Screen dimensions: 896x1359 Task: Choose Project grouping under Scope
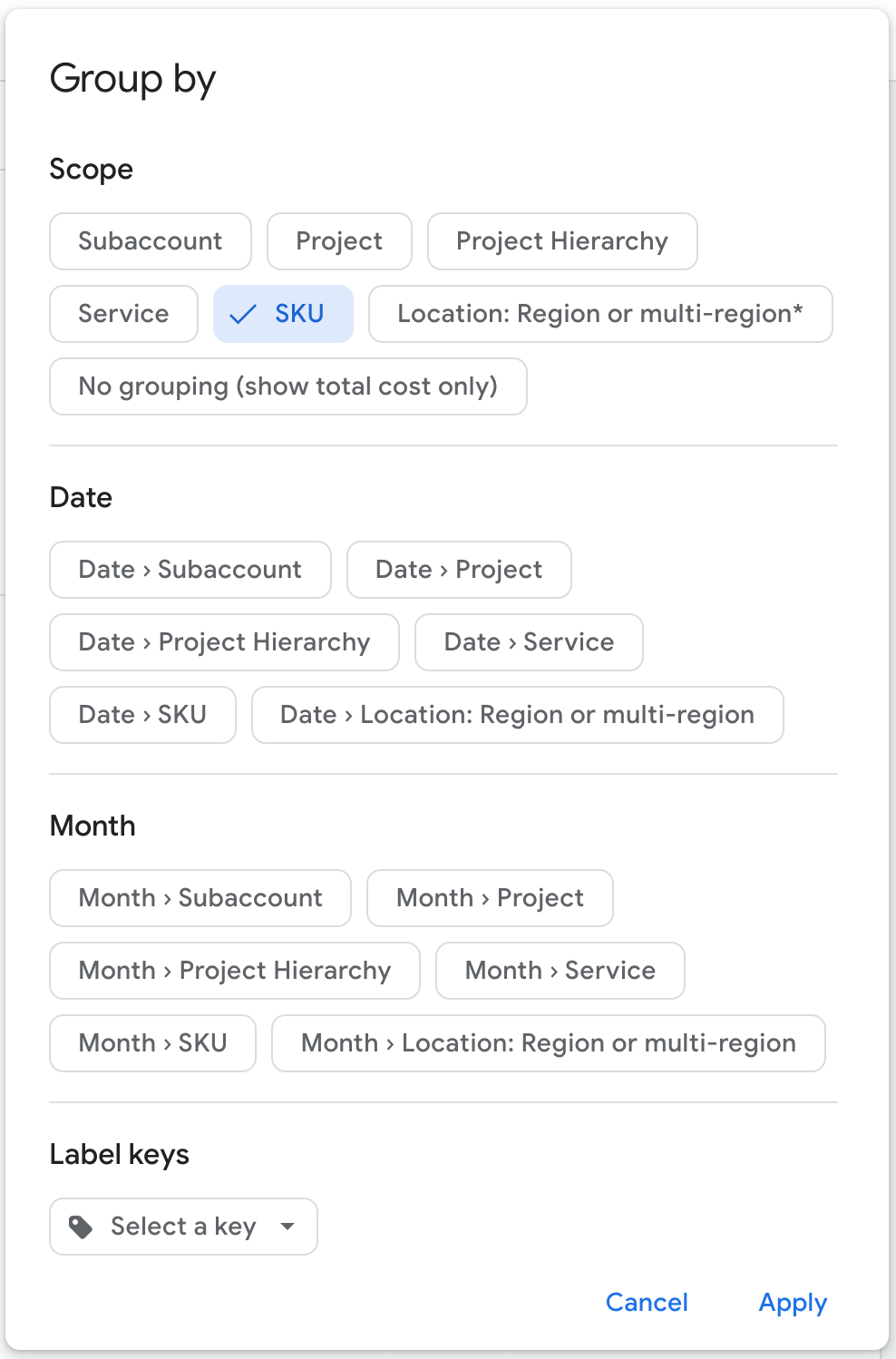pos(339,241)
